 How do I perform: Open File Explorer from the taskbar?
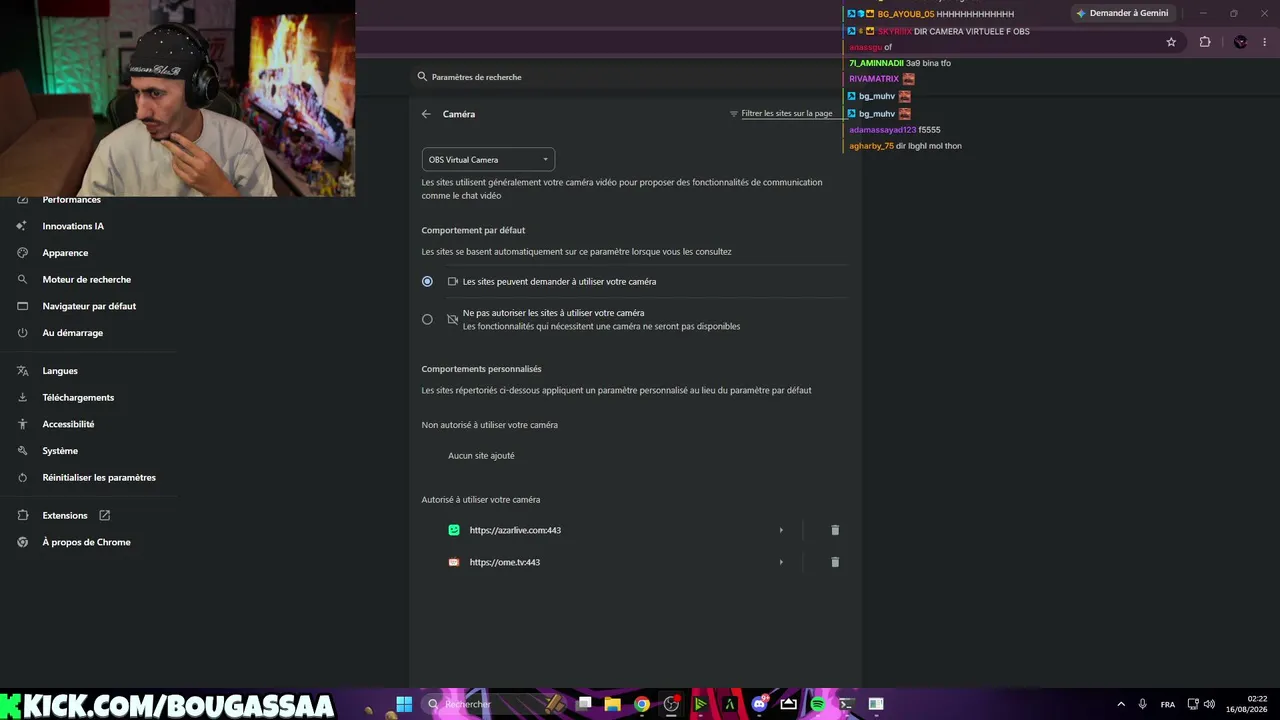point(613,704)
